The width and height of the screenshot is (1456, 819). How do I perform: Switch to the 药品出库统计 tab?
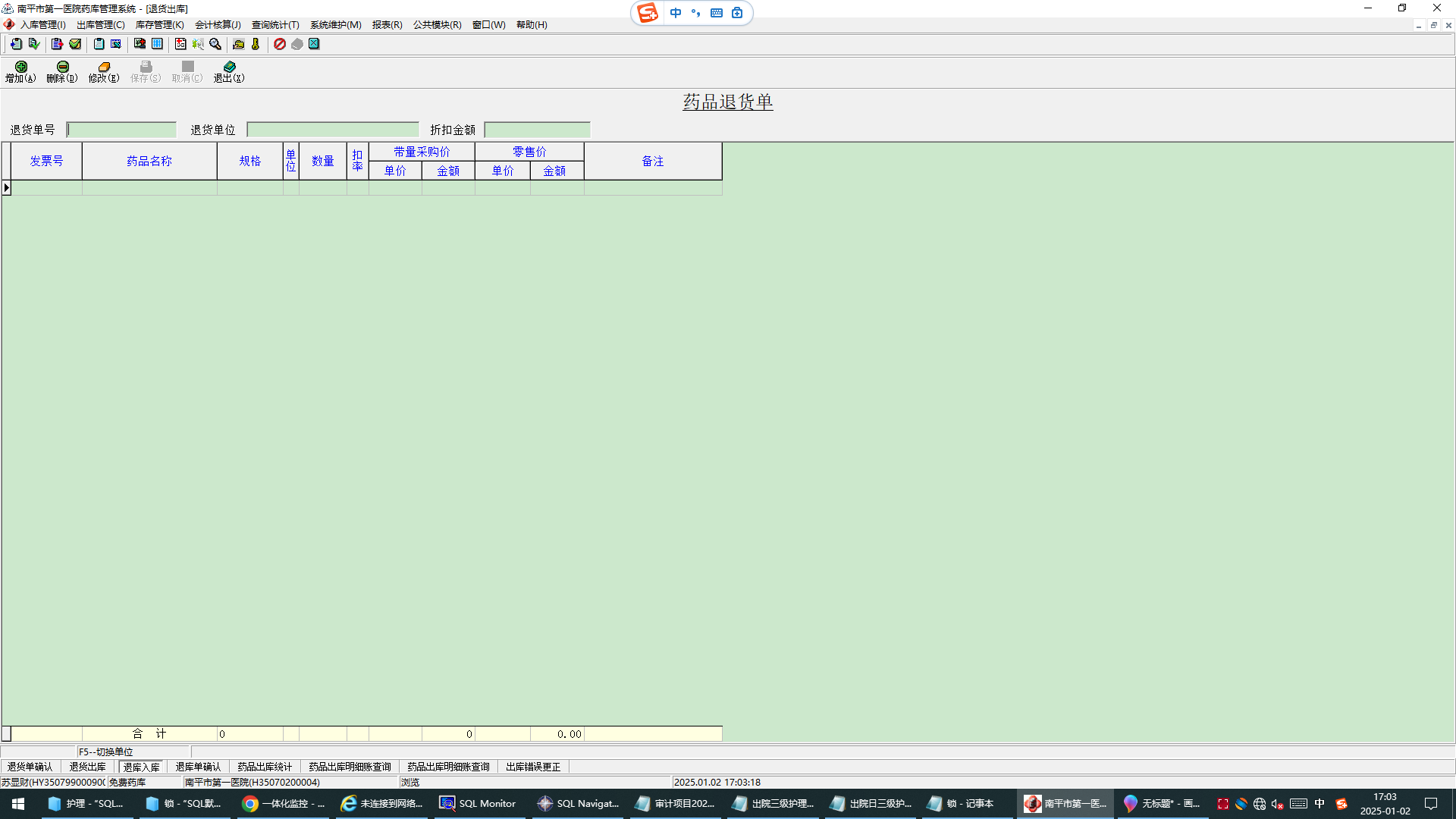click(264, 767)
